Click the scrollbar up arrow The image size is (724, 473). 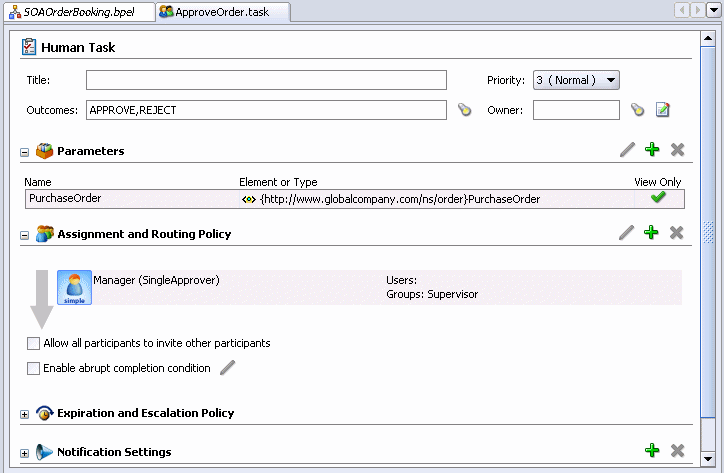pos(708,38)
